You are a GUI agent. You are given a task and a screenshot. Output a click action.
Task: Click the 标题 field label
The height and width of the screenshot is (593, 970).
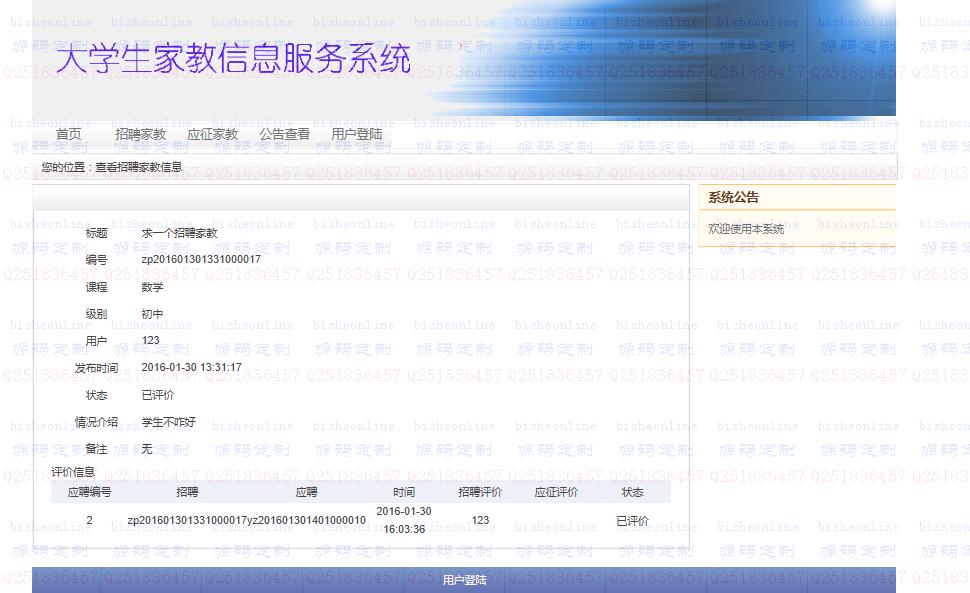coord(97,233)
